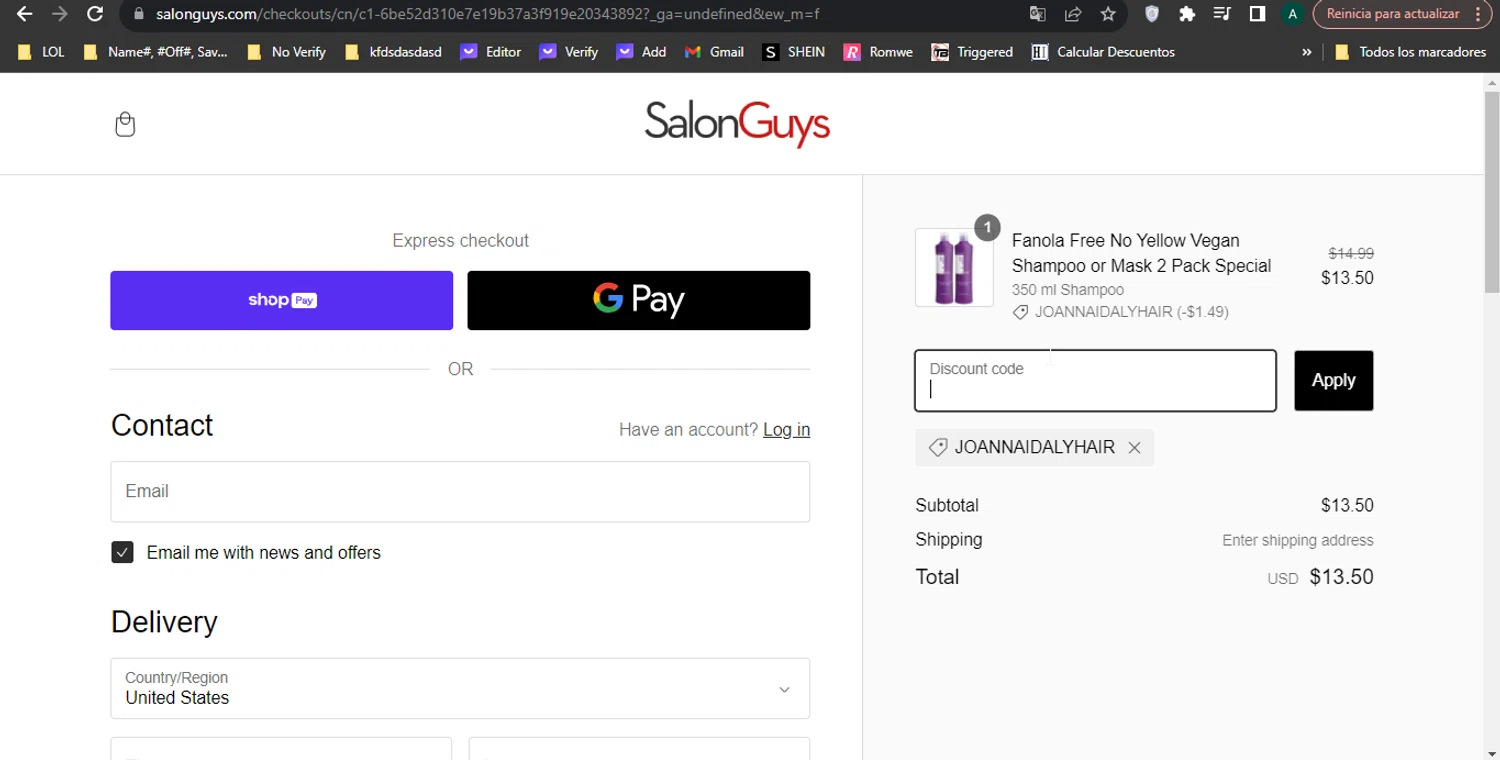Open the Gmail bookmark
The height and width of the screenshot is (760, 1500).
pyautogui.click(x=714, y=52)
